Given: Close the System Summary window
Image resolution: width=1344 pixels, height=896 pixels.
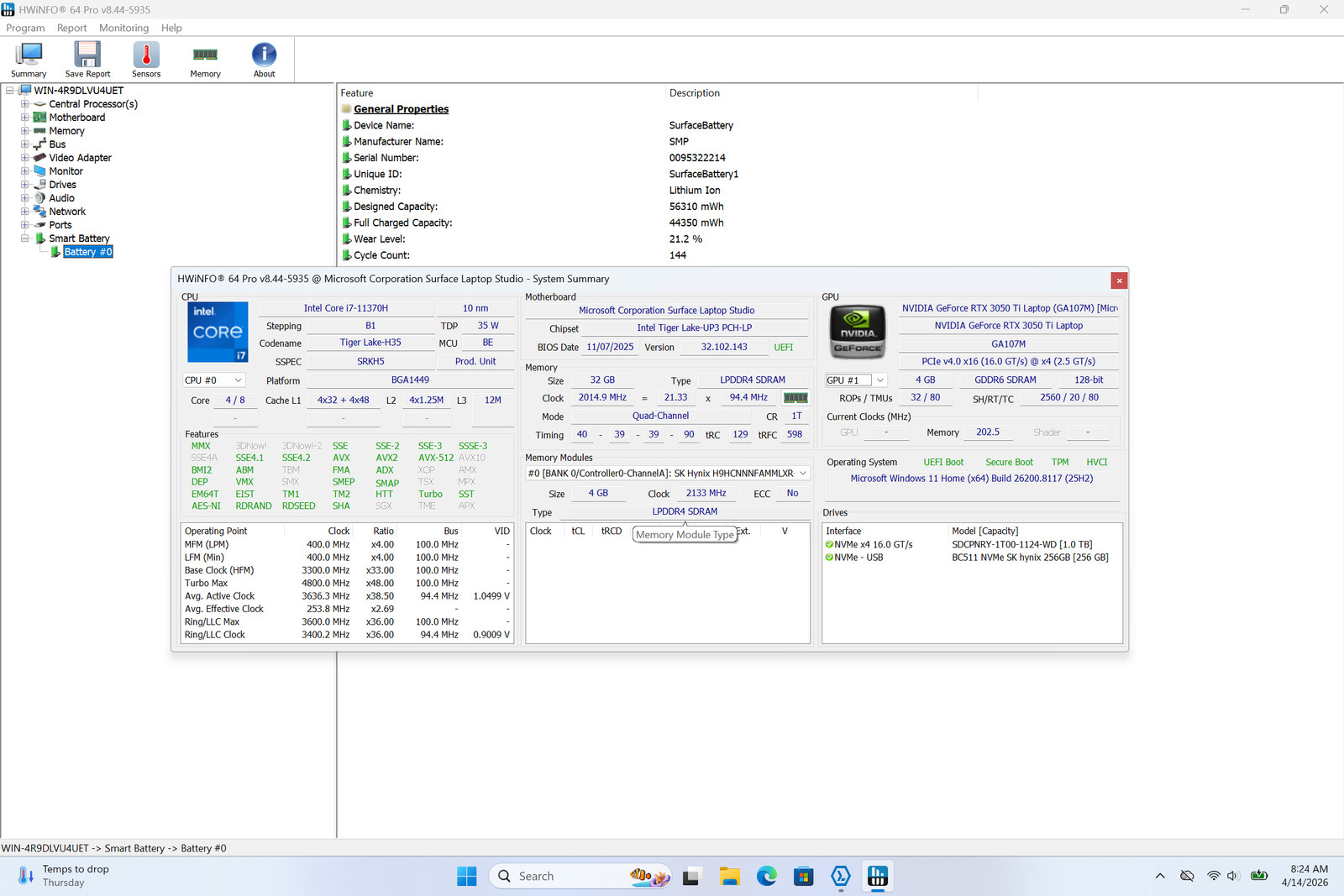Looking at the screenshot, I should pos(1118,280).
